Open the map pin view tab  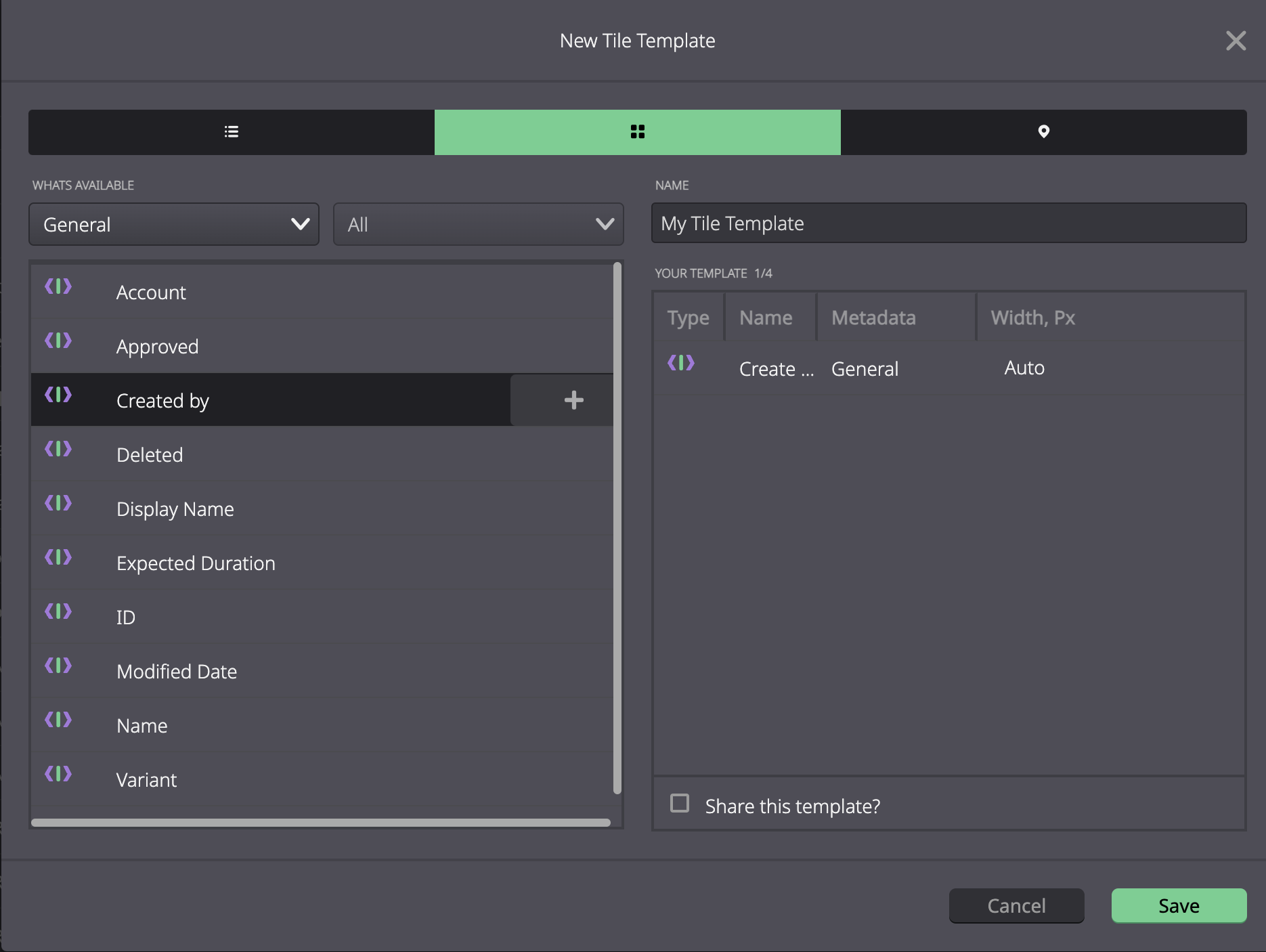(1044, 132)
